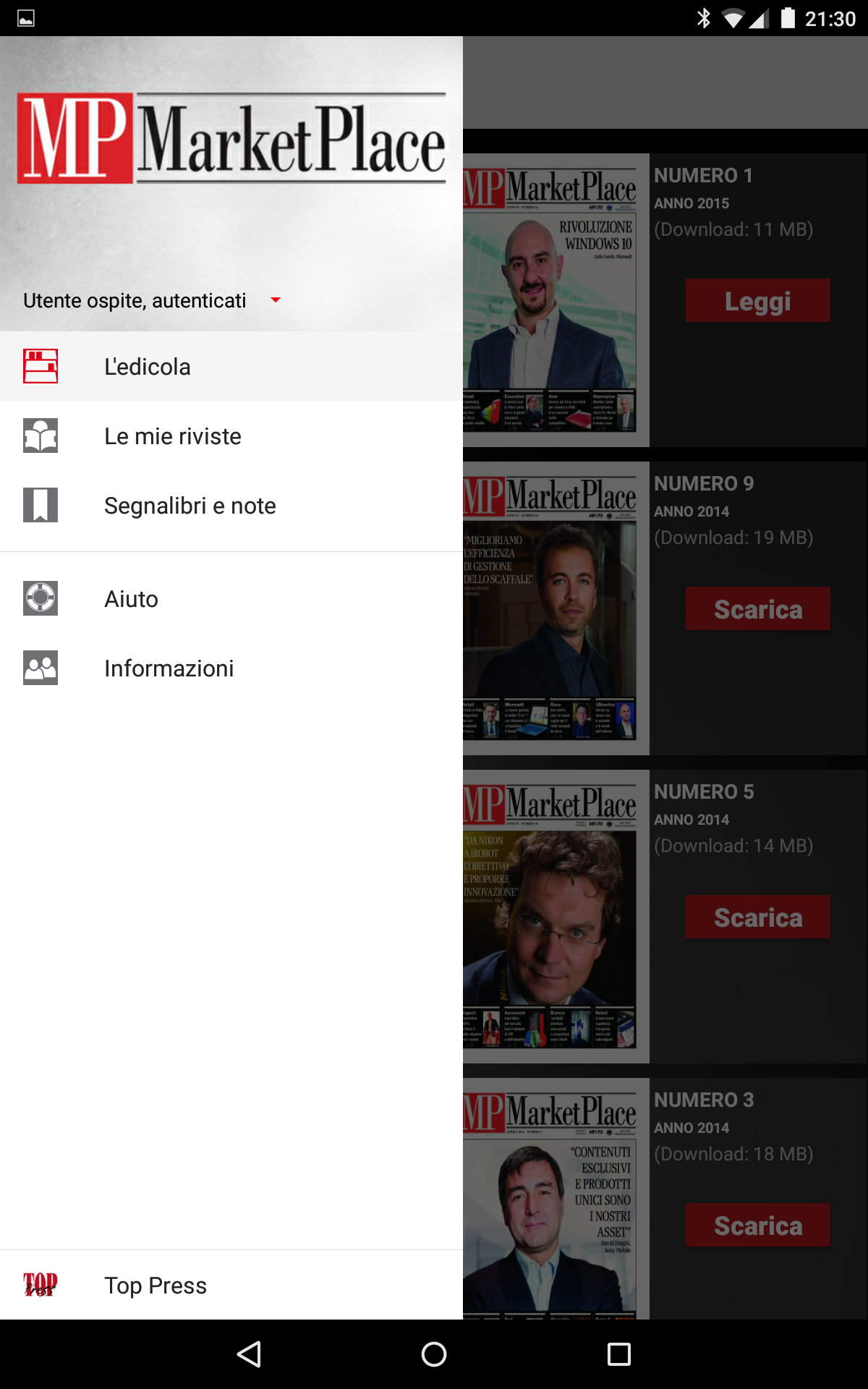Open the L'edicola menu entry
The height and width of the screenshot is (1389, 868).
pos(231,366)
